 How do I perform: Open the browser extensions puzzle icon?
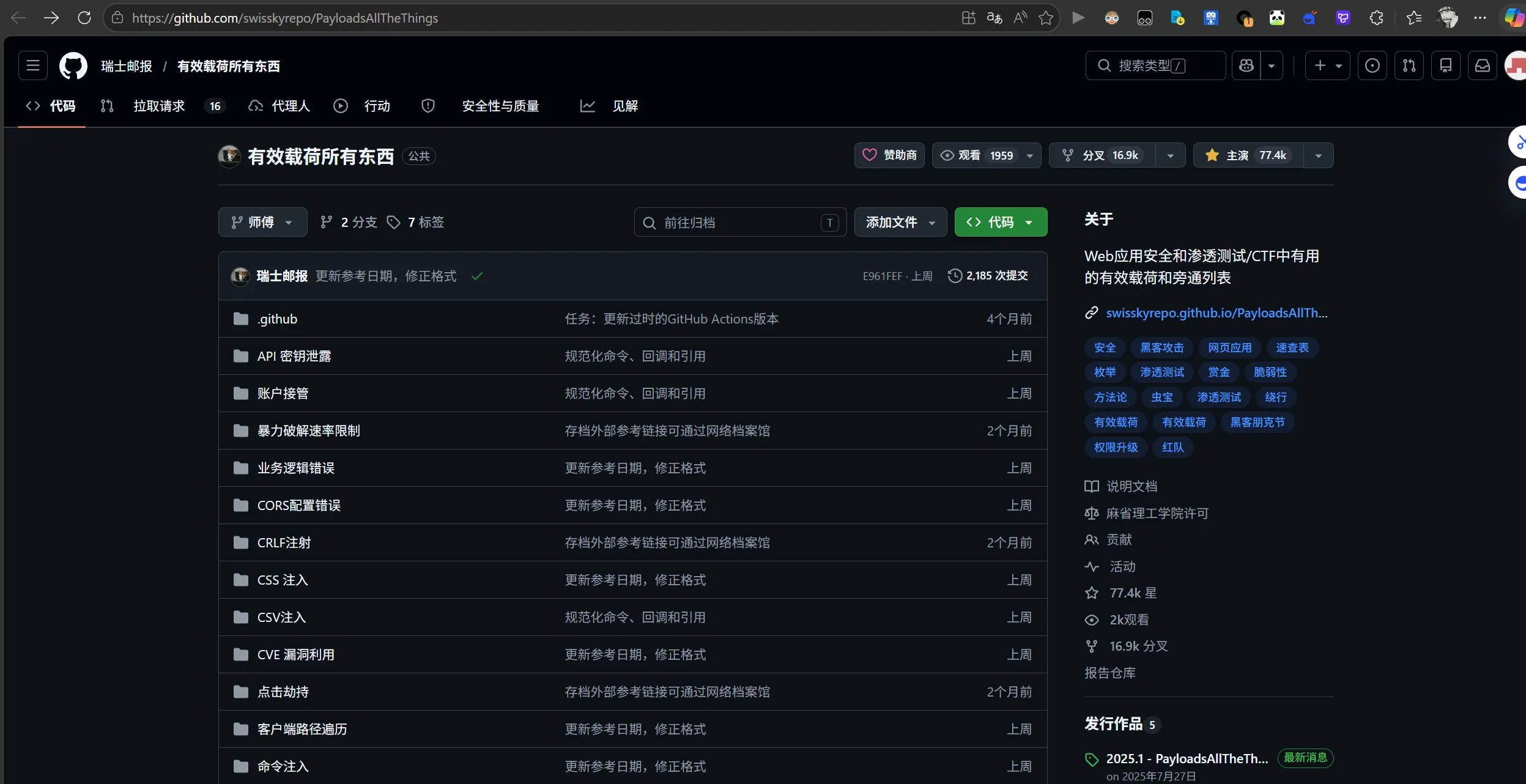pyautogui.click(x=1376, y=18)
